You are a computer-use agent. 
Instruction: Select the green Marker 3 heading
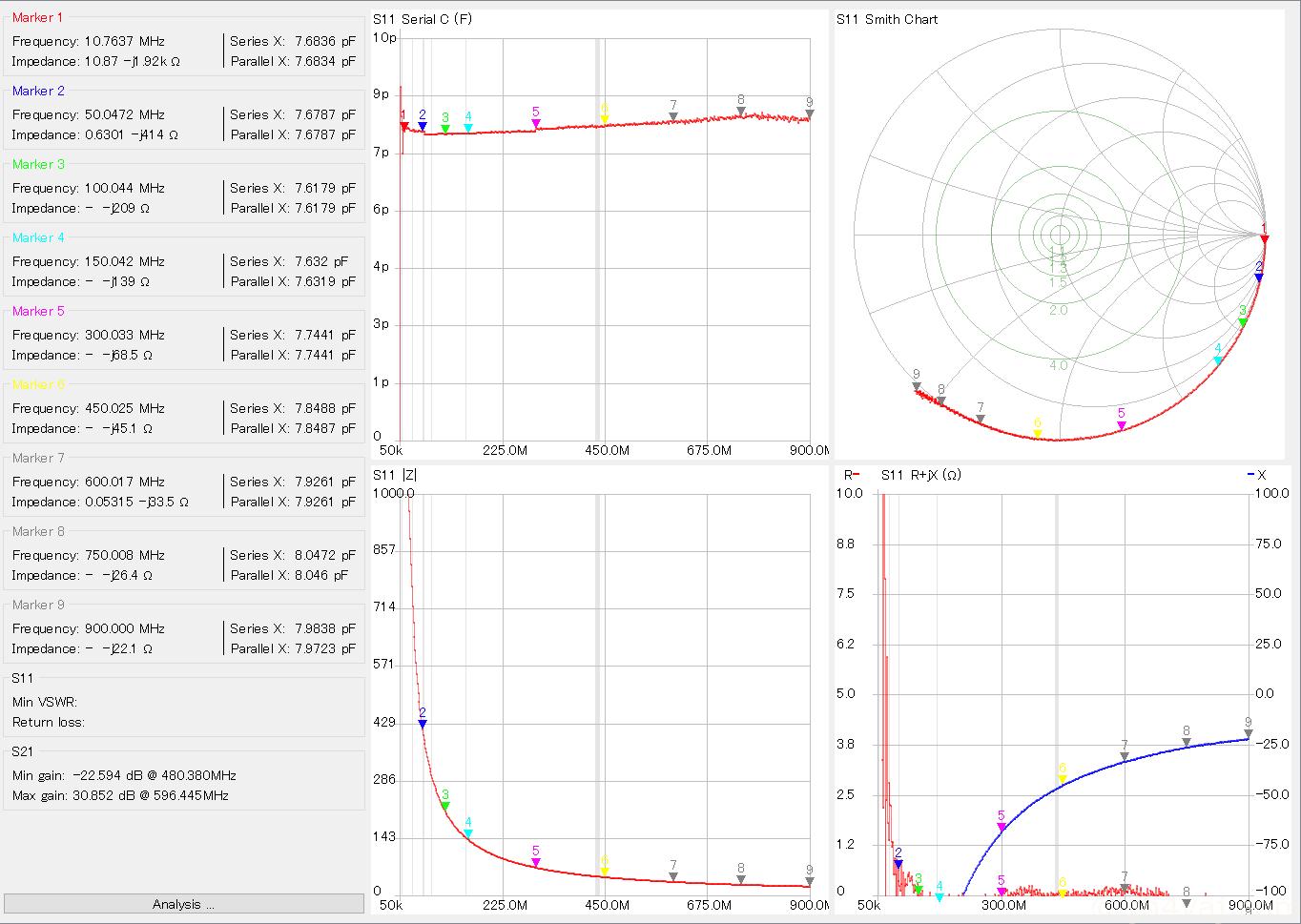tap(38, 164)
